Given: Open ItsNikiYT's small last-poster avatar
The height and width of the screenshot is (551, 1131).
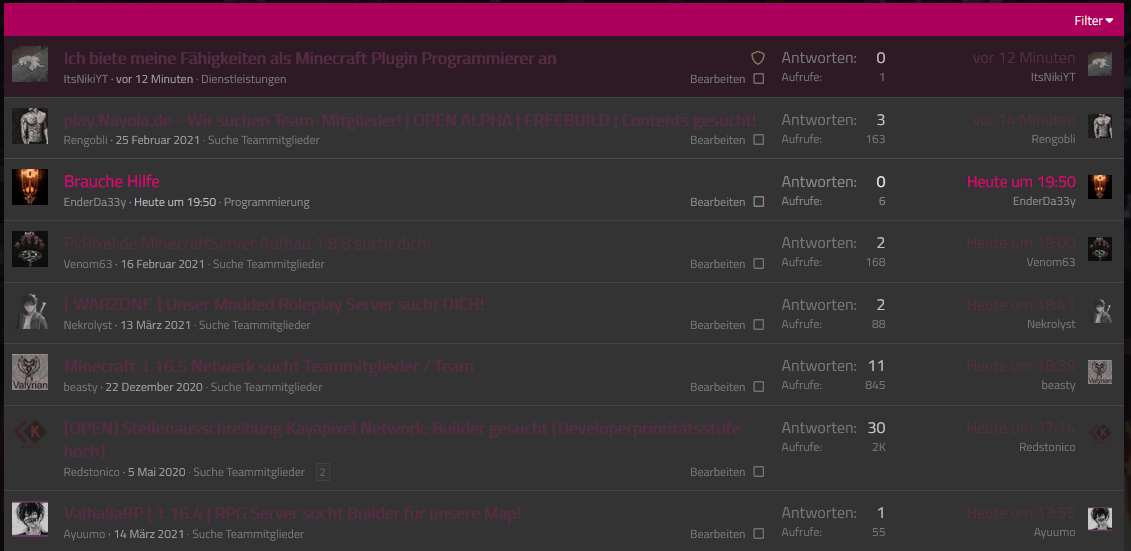Looking at the screenshot, I should (1100, 64).
